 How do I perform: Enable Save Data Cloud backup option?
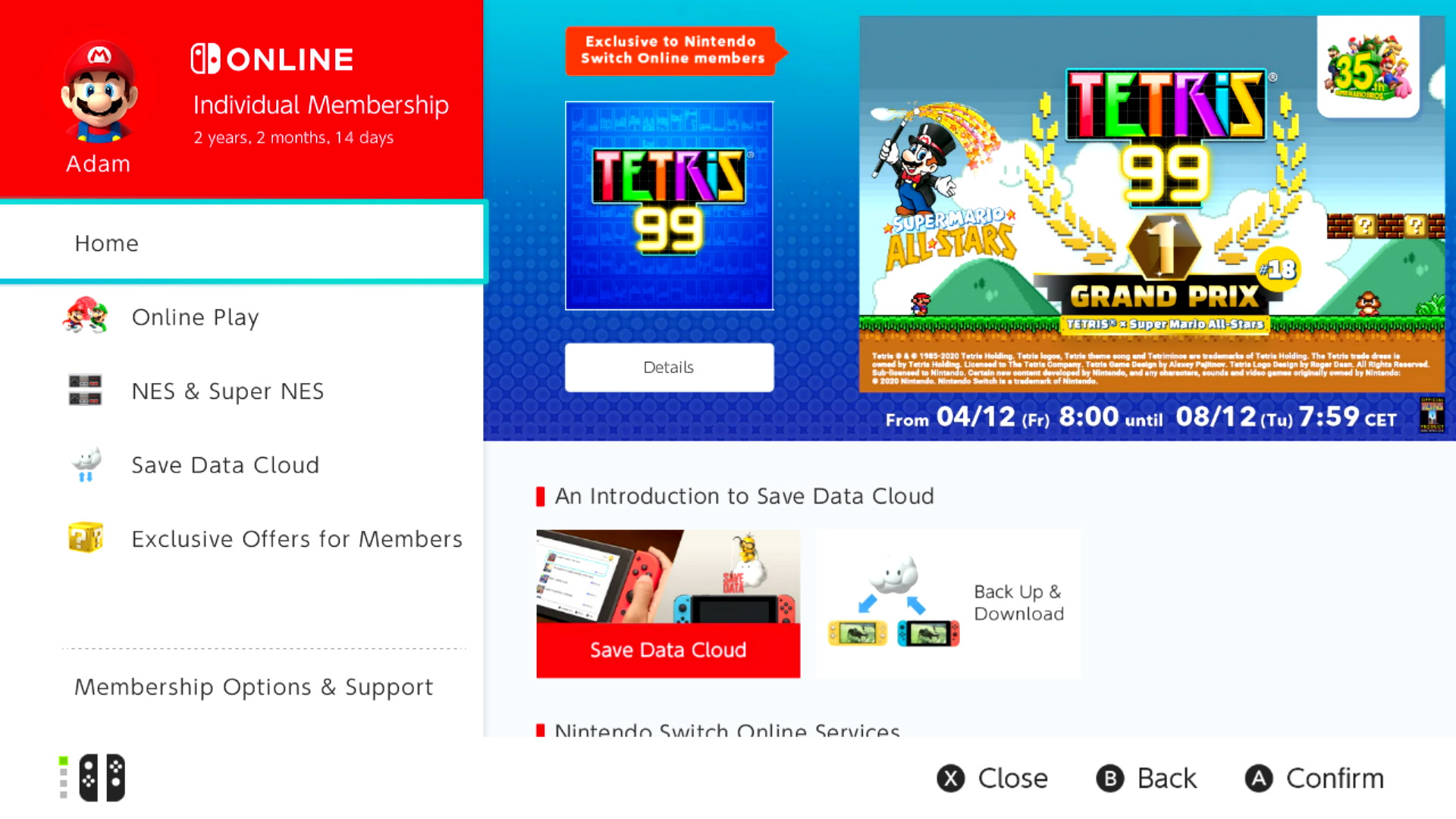(x=225, y=464)
